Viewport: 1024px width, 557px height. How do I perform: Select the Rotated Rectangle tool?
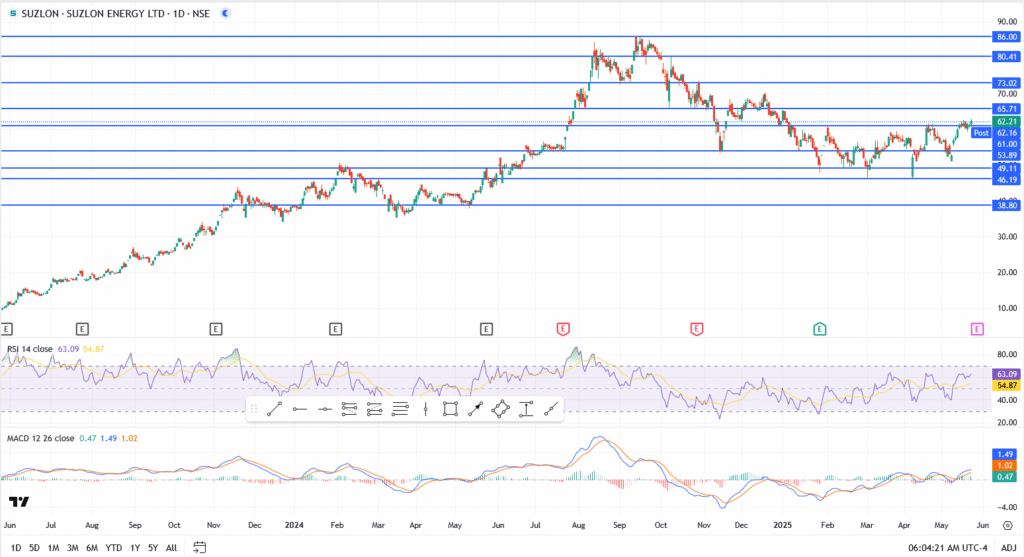501,408
